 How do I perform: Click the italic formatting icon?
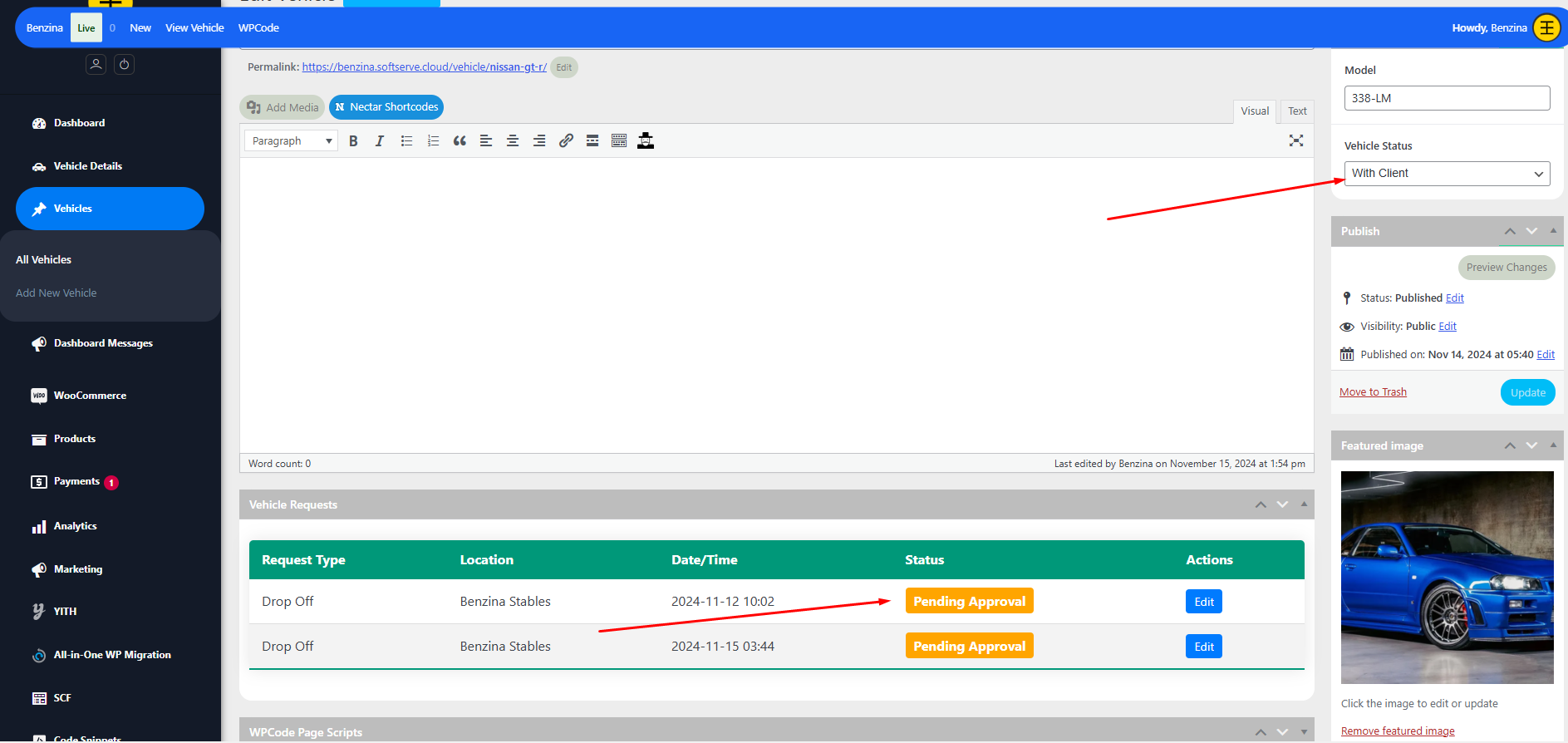pos(380,141)
